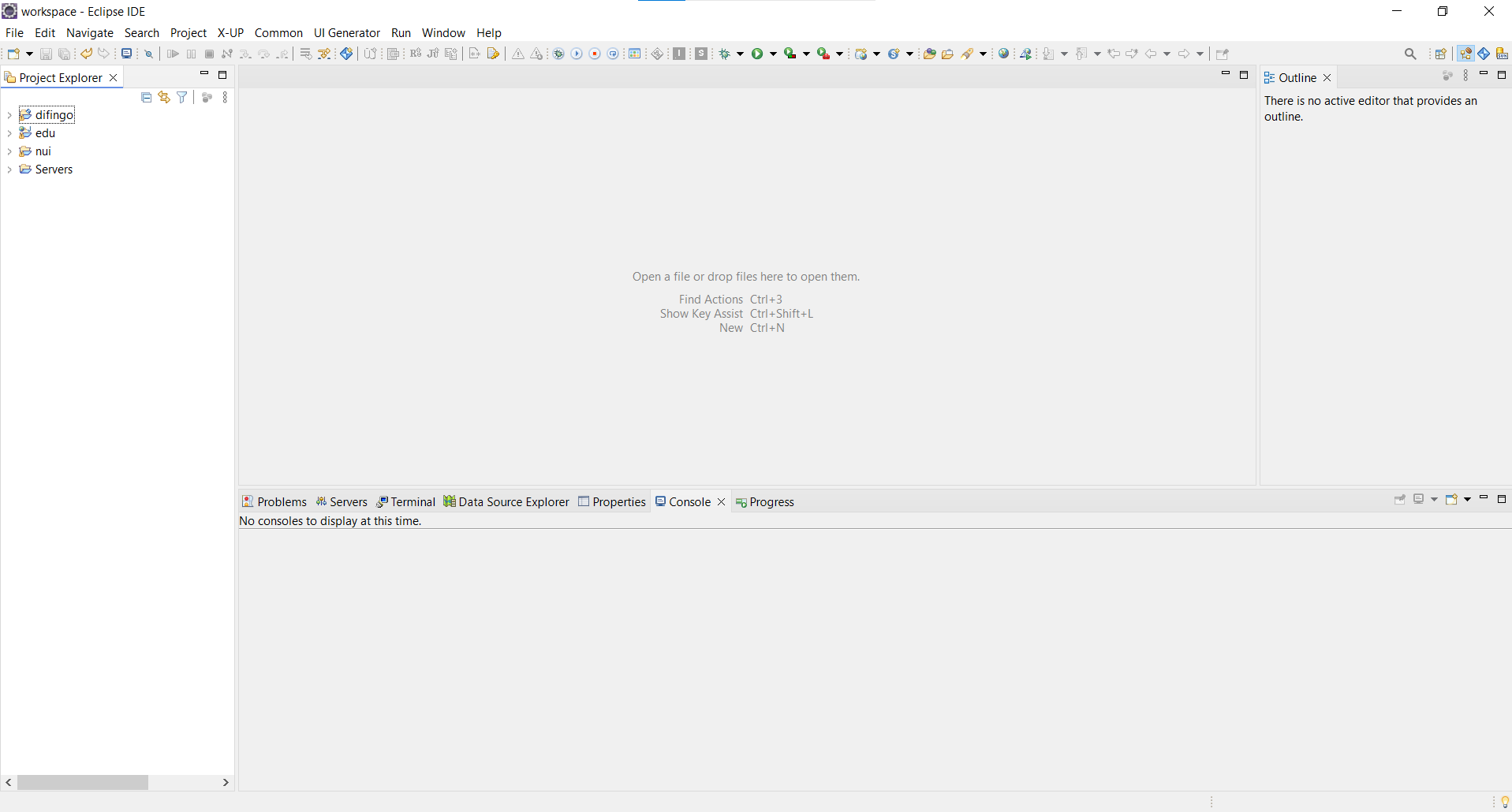Maximize the Console panel area
This screenshot has width=1512, height=812.
(1502, 499)
